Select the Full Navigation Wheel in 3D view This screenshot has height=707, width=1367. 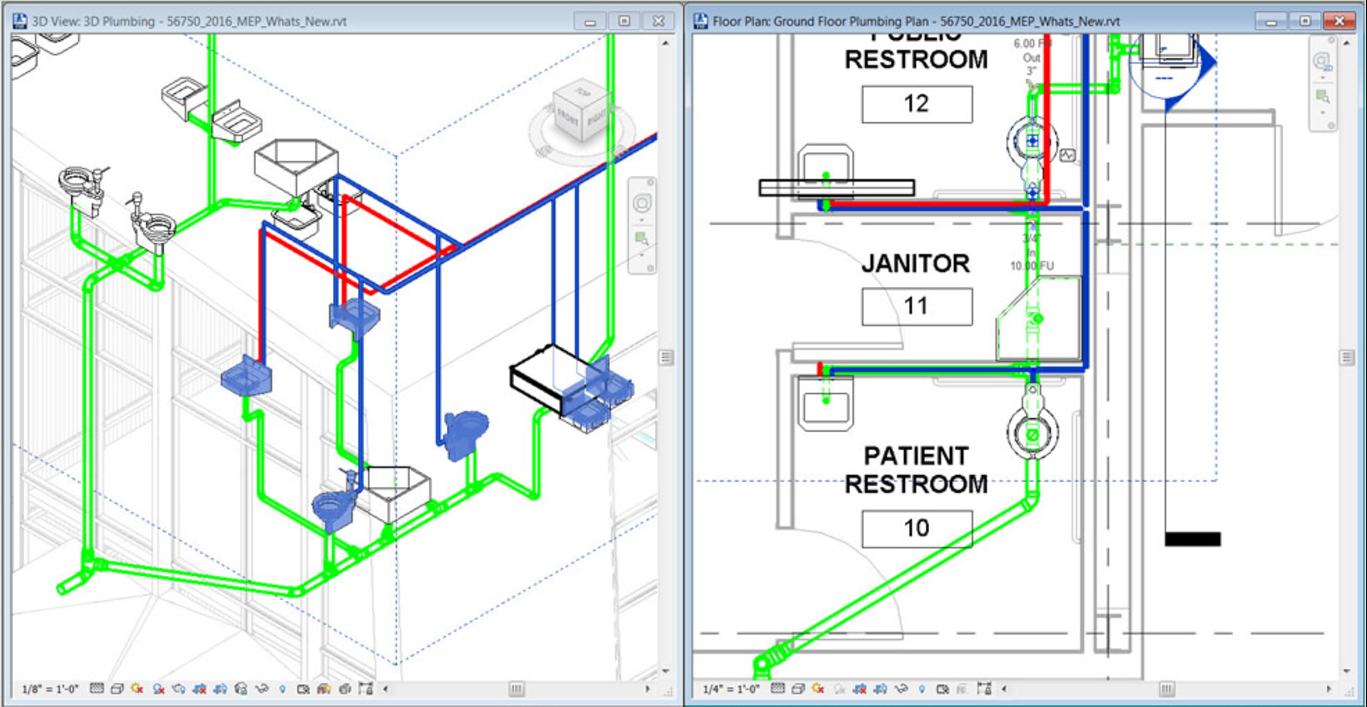(641, 203)
